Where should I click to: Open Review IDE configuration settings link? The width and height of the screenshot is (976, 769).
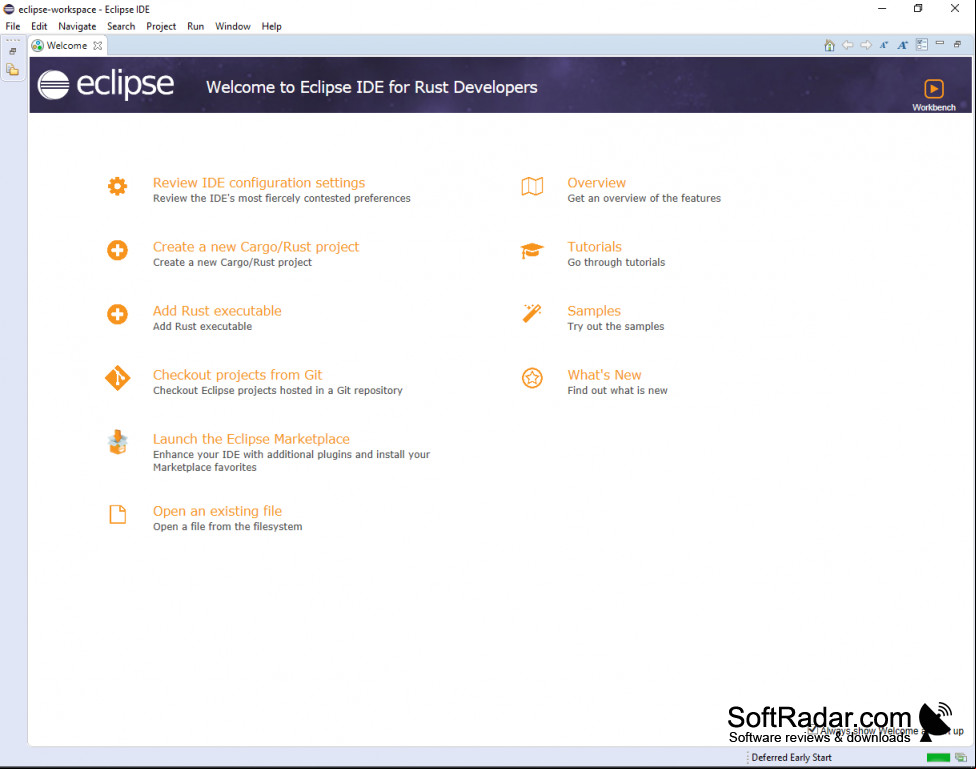[x=259, y=182]
